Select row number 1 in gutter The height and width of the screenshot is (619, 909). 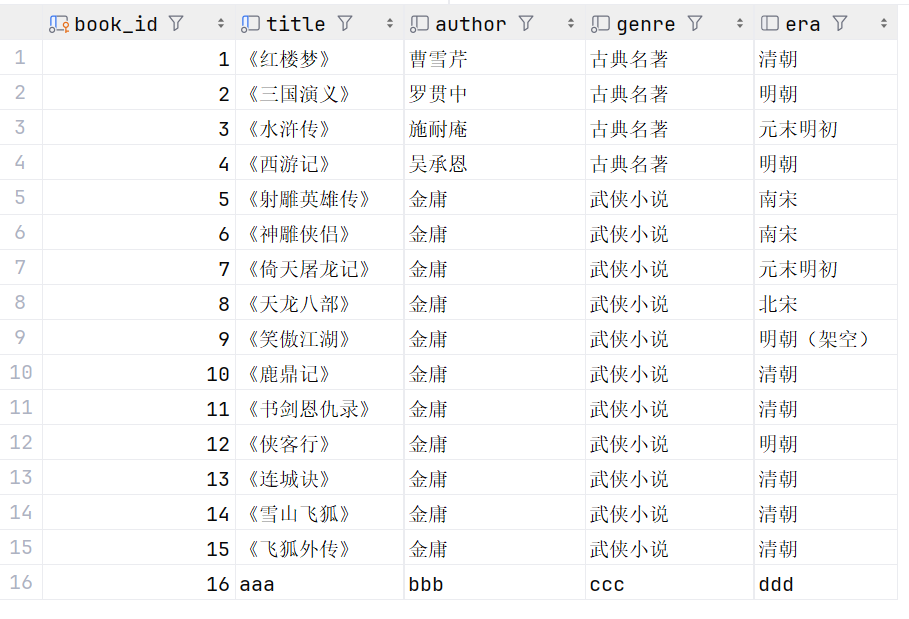[21, 58]
